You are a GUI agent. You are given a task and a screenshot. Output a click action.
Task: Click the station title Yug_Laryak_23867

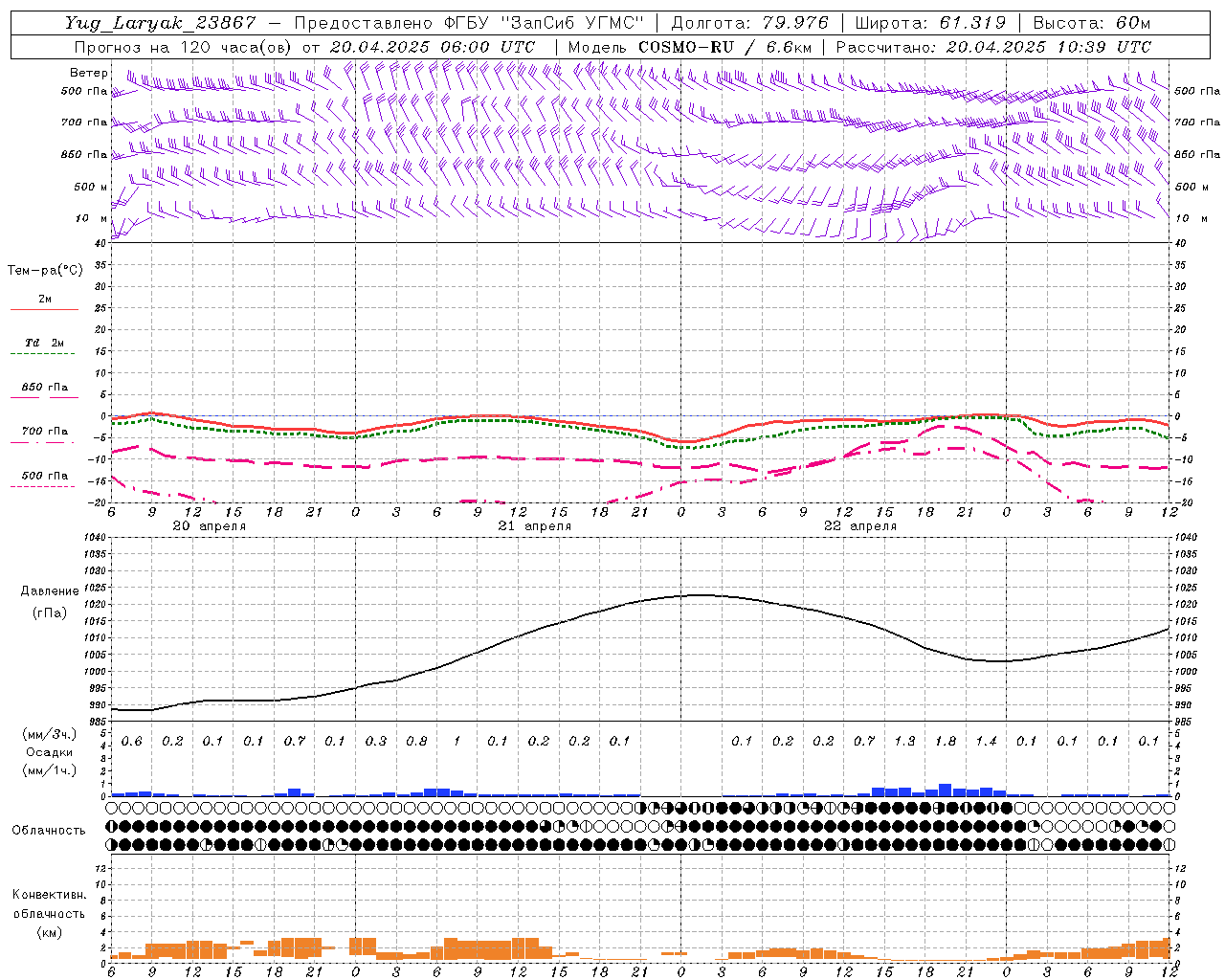pos(160,23)
